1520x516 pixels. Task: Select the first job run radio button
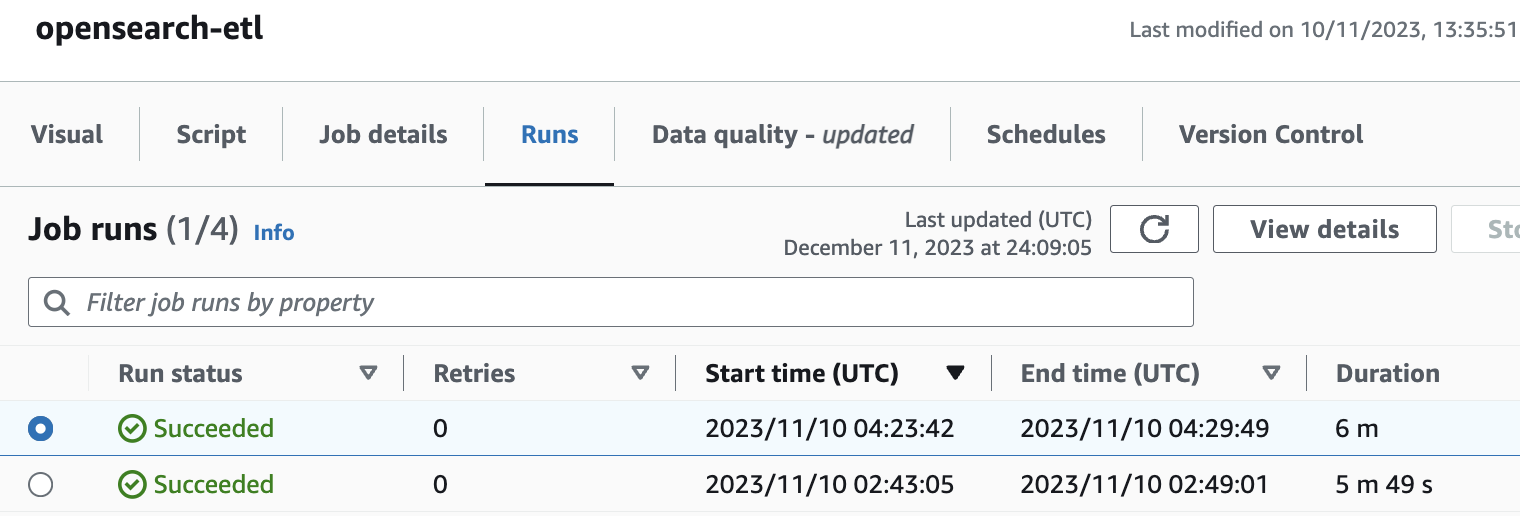pyautogui.click(x=41, y=429)
